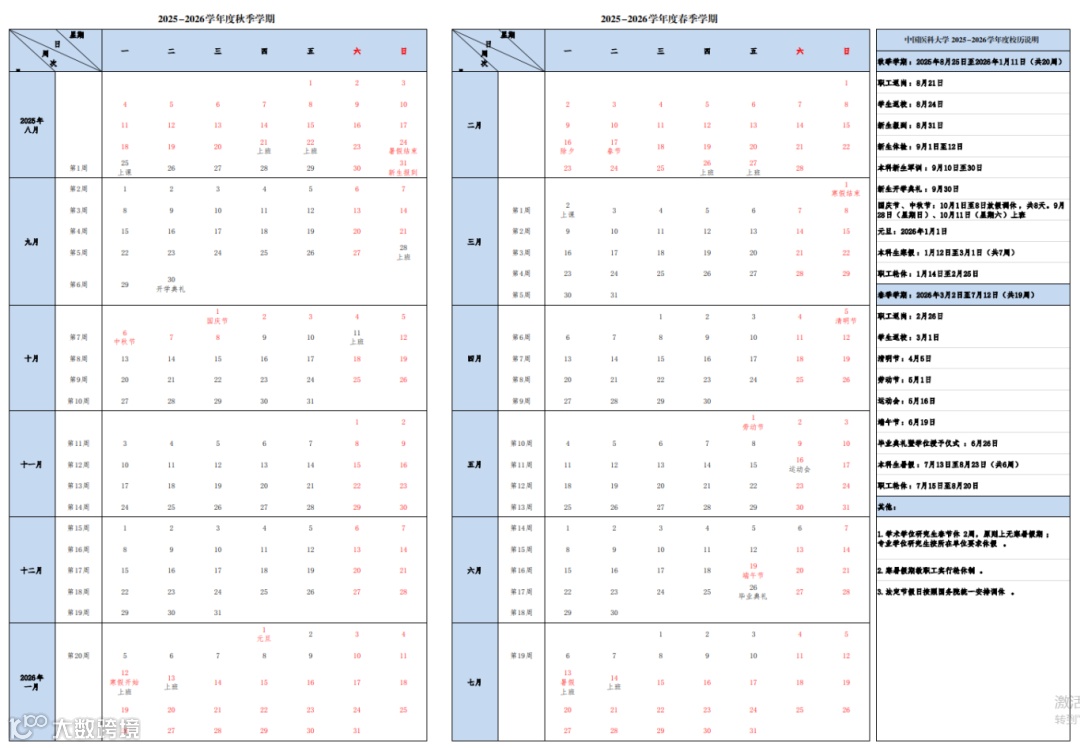Image resolution: width=1080 pixels, height=748 pixels.
Task: Click May 1 '劳动节' cell
Action: pos(753,422)
